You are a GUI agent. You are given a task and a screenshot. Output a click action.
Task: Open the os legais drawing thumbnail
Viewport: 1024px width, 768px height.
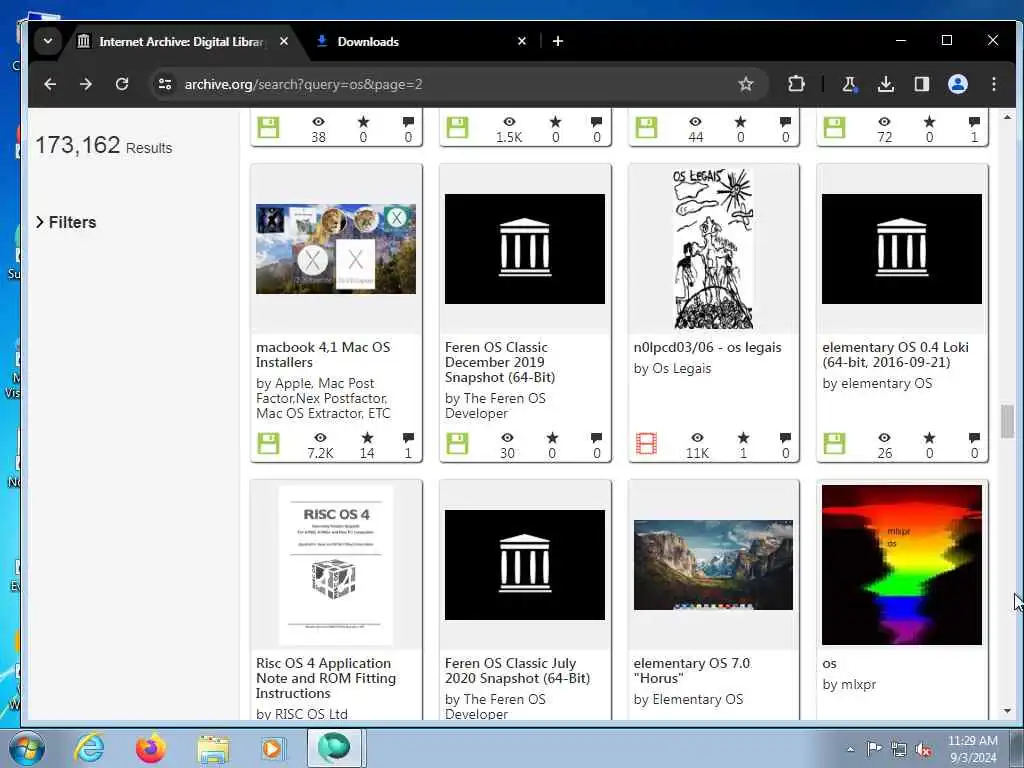[713, 248]
